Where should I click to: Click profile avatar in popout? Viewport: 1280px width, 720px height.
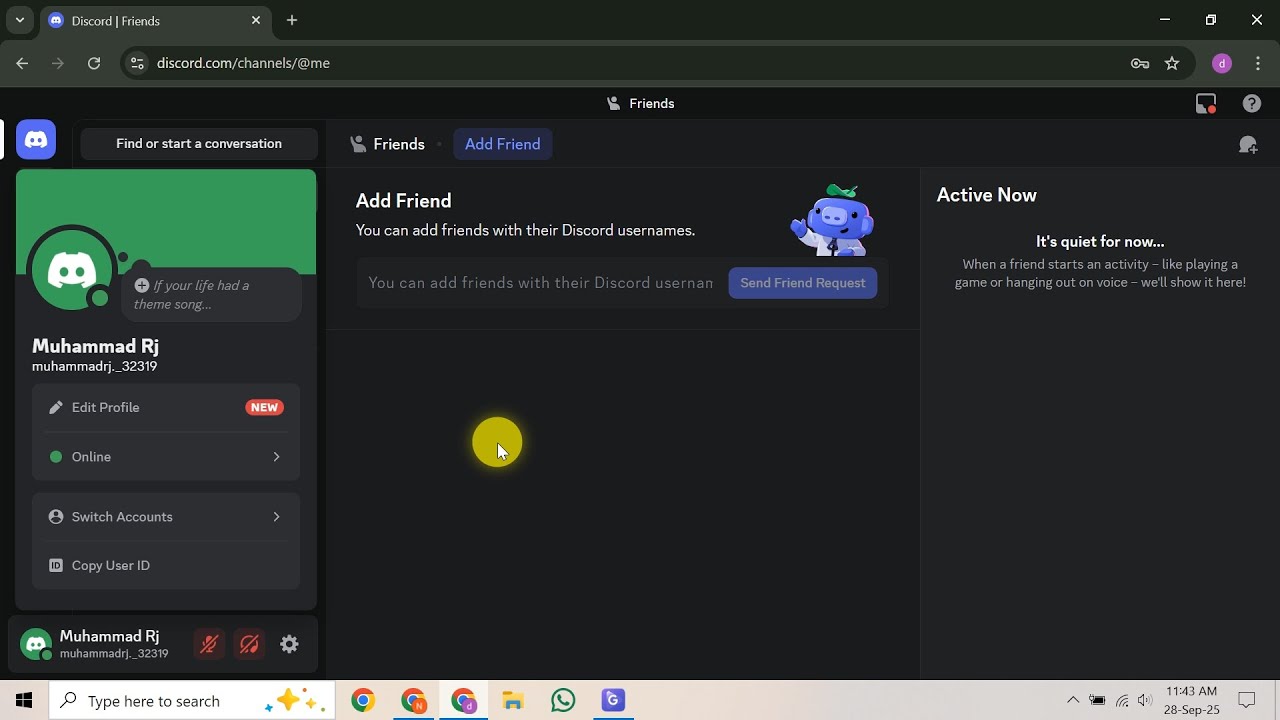(x=72, y=270)
